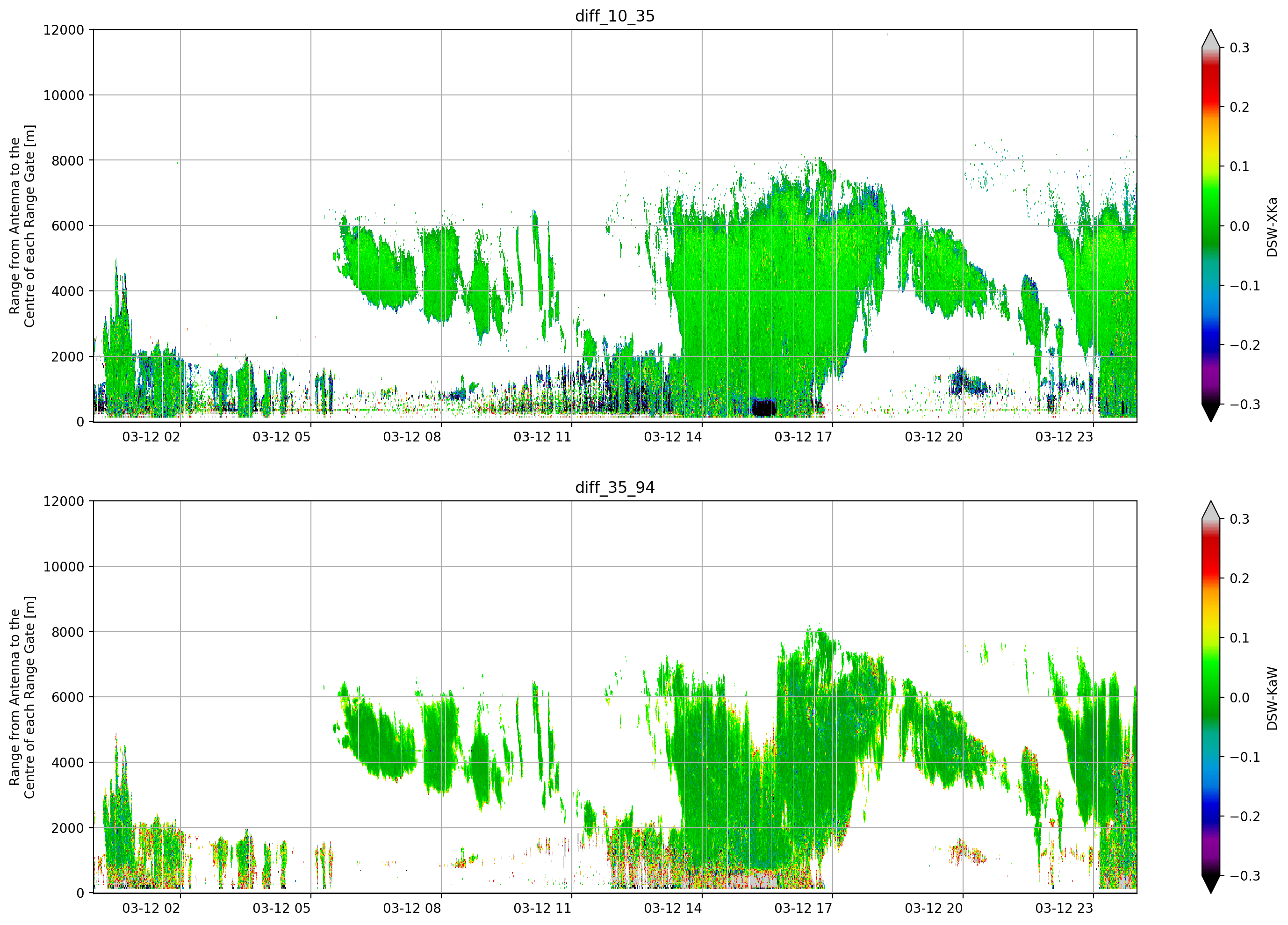Click the diff_35_94 y-axis range label
Image resolution: width=1288 pixels, height=925 pixels.
click(x=22, y=697)
